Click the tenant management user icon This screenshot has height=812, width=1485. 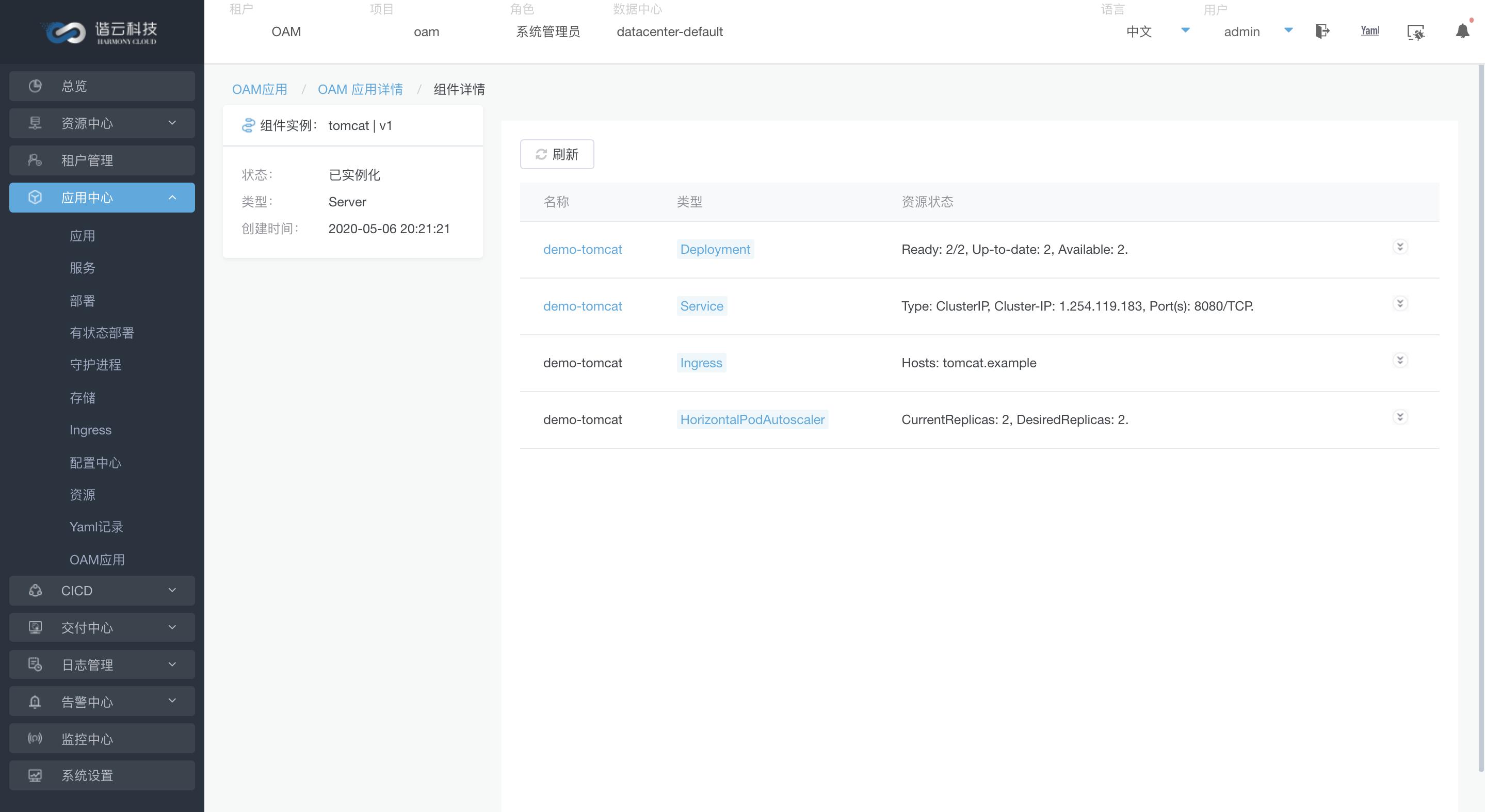click(35, 159)
